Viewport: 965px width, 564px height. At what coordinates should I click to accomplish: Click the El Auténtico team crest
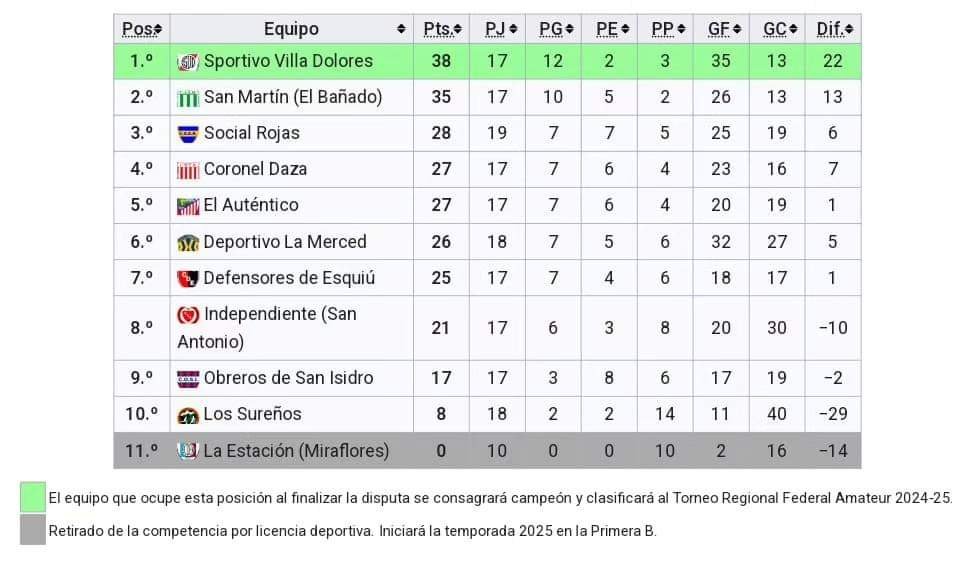188,206
